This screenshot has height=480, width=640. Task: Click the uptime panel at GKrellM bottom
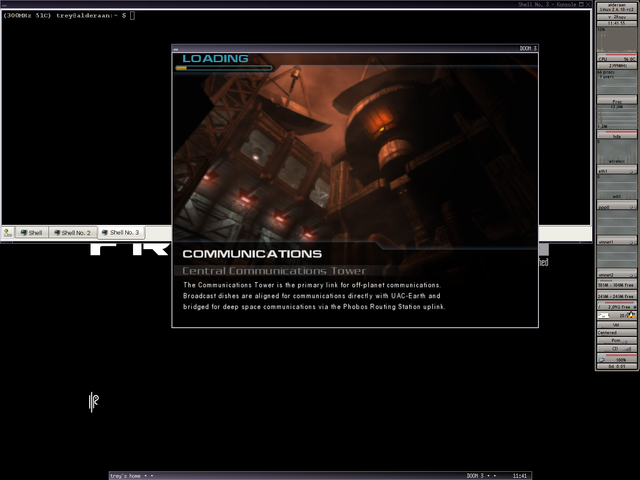tap(617, 367)
